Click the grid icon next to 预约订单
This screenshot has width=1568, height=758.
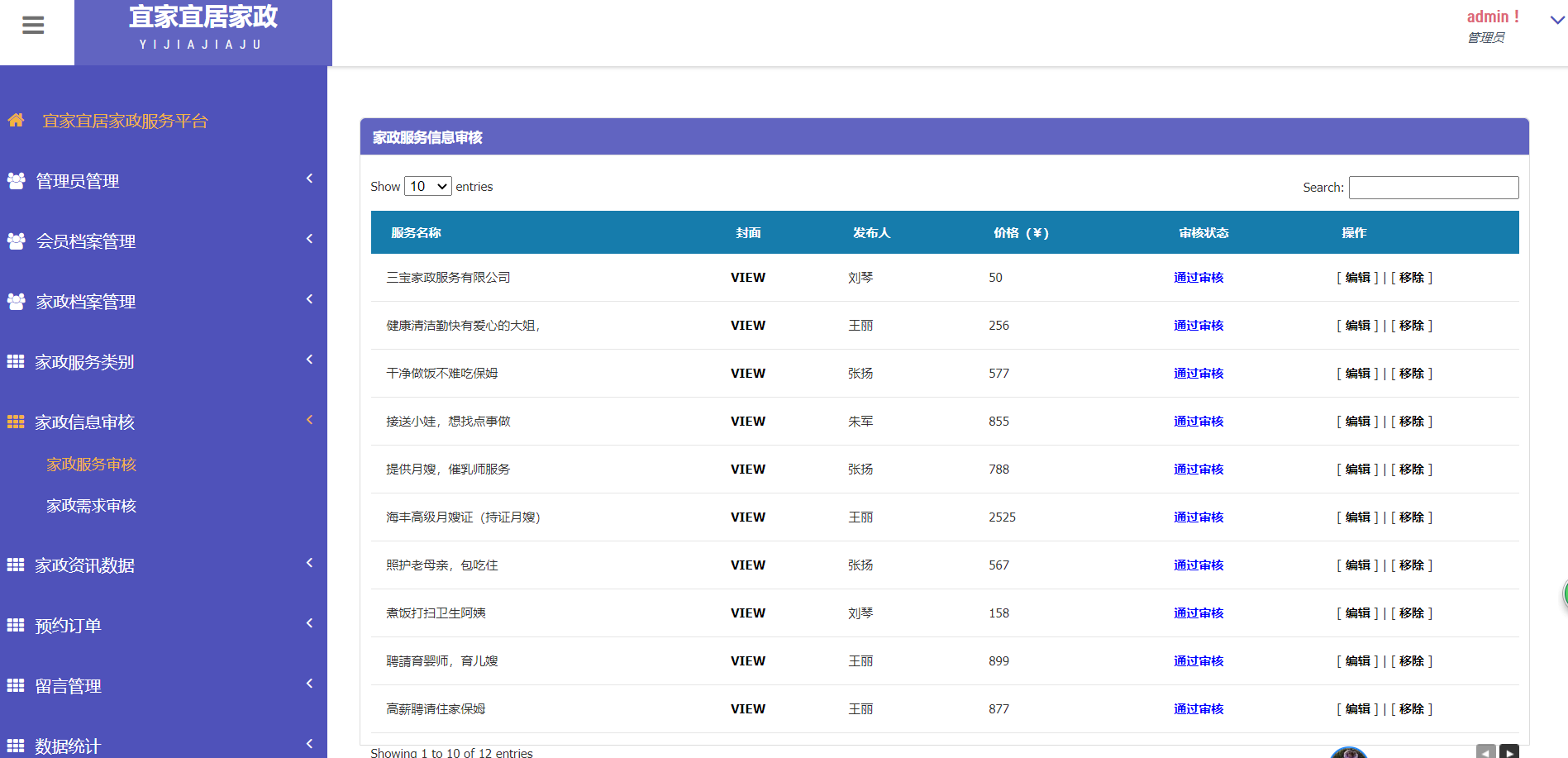[x=16, y=625]
